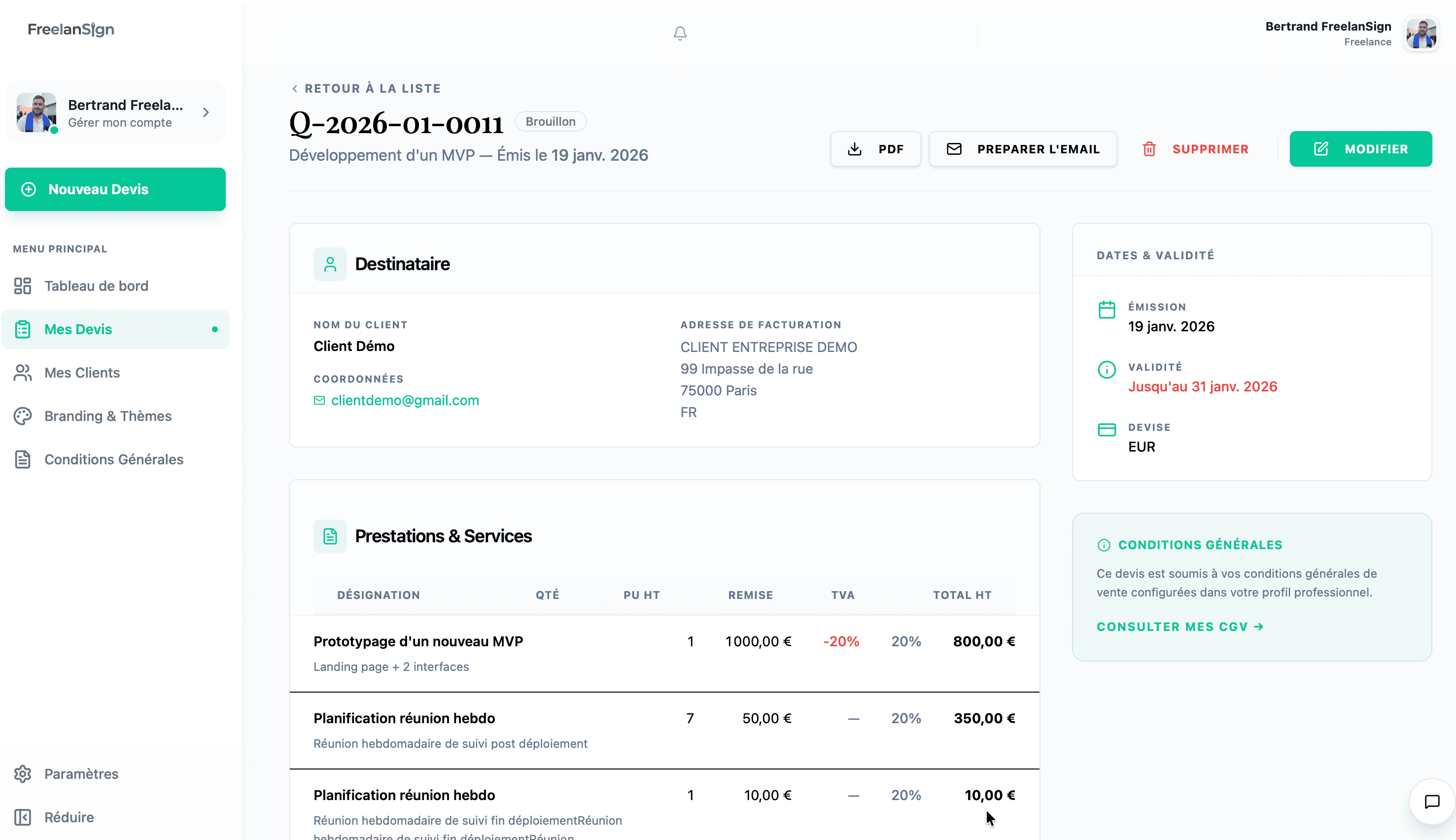Image resolution: width=1456 pixels, height=840 pixels.
Task: Expand account chevron next to Bertrand Freela...
Action: (x=206, y=112)
